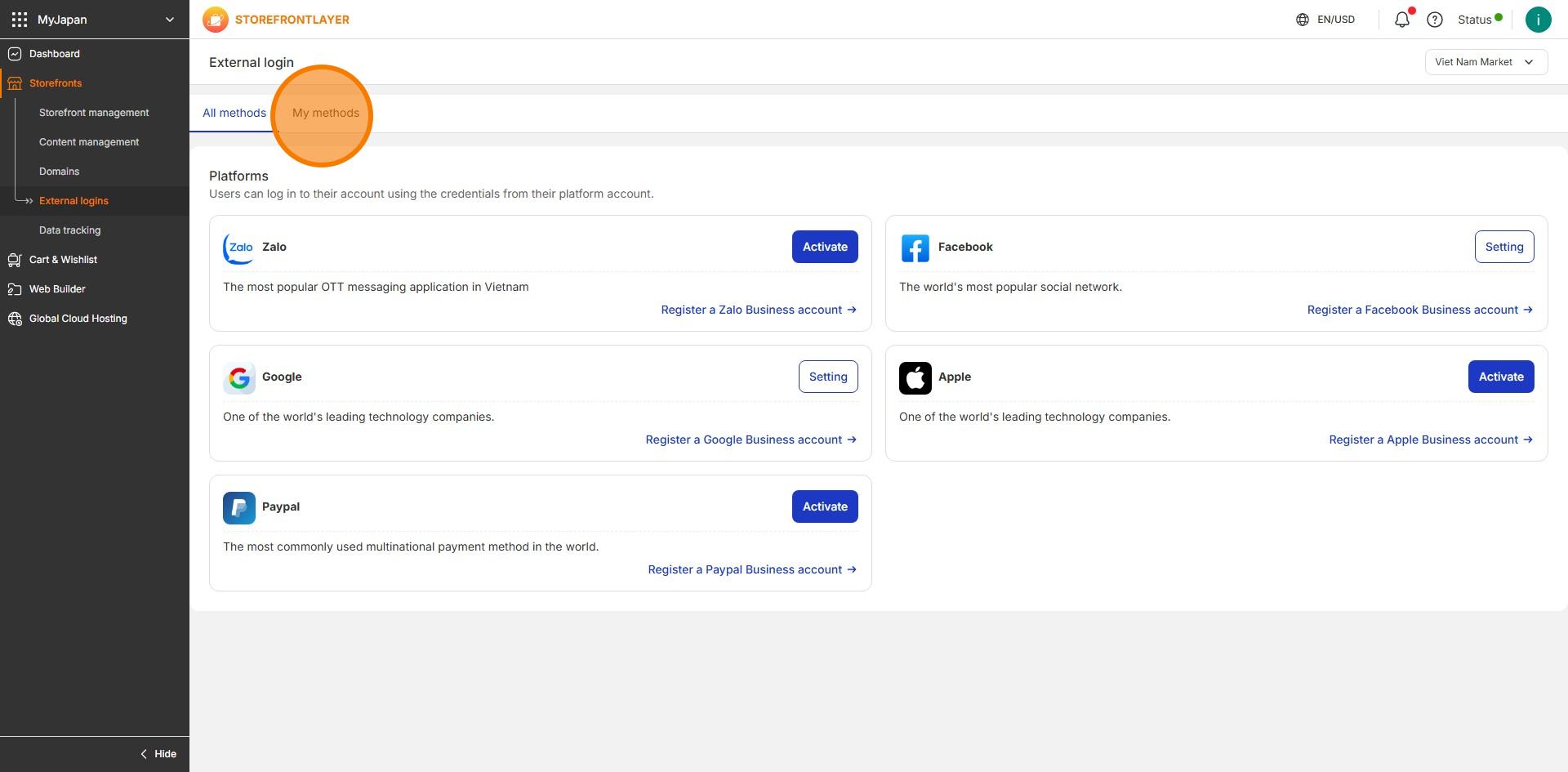1568x772 pixels.
Task: Click the Platforms section heading
Action: coord(238,176)
